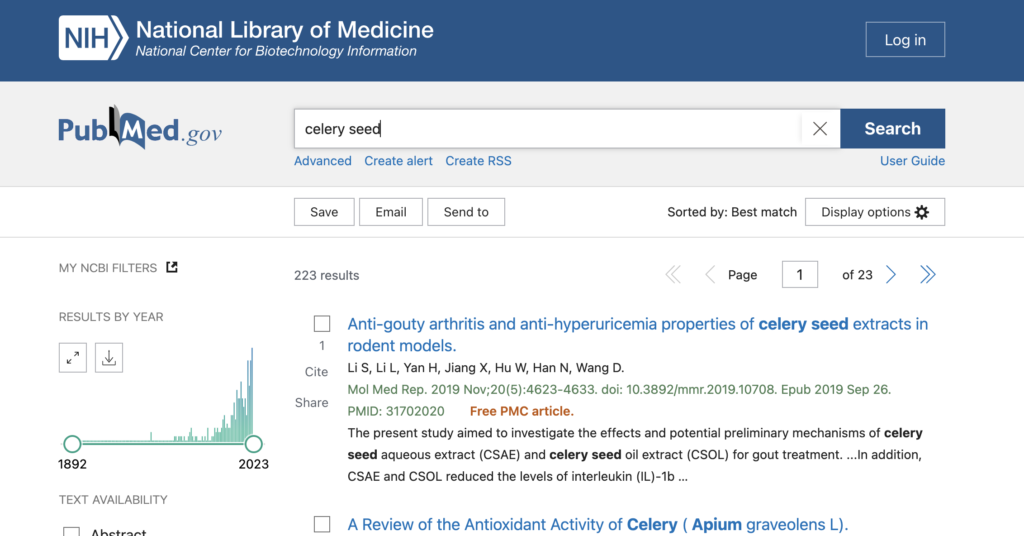Click the NIH logo

pyautogui.click(x=93, y=38)
